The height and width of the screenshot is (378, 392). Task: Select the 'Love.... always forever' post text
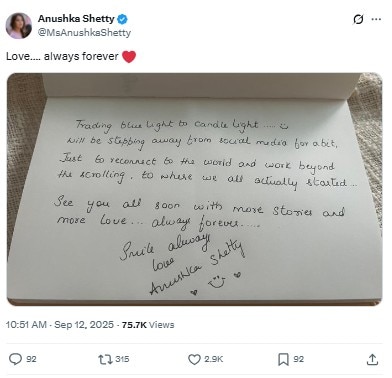pos(62,56)
